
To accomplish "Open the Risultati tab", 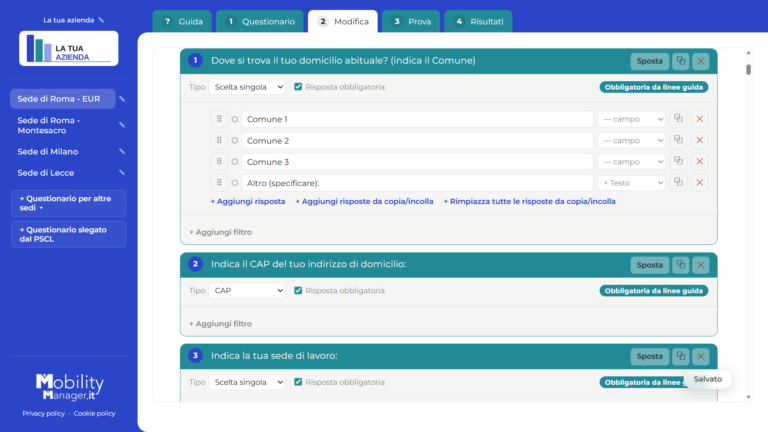I will (479, 22).
